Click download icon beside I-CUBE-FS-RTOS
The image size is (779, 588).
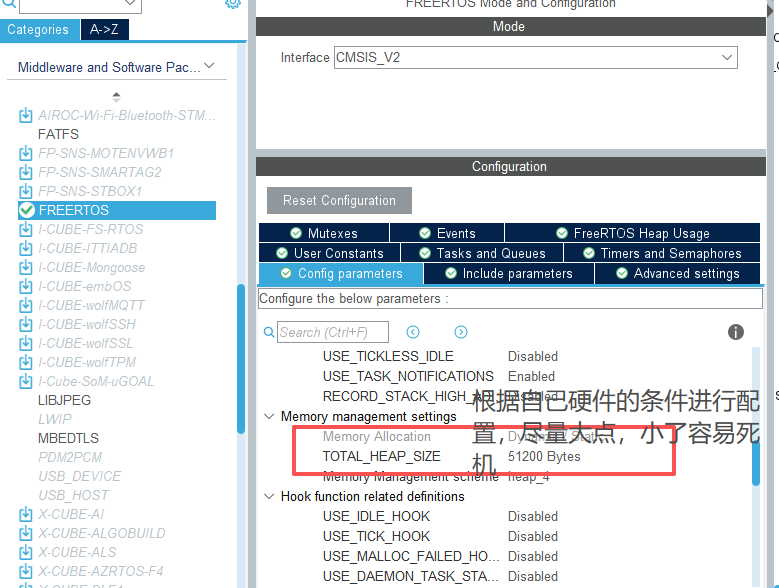(x=26, y=229)
